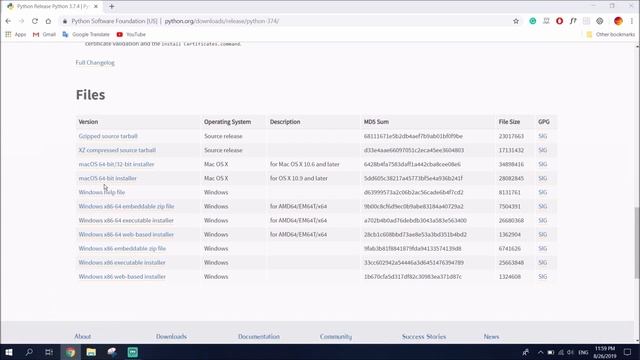
Task: Click the address bar URL field
Action: [x=286, y=21]
